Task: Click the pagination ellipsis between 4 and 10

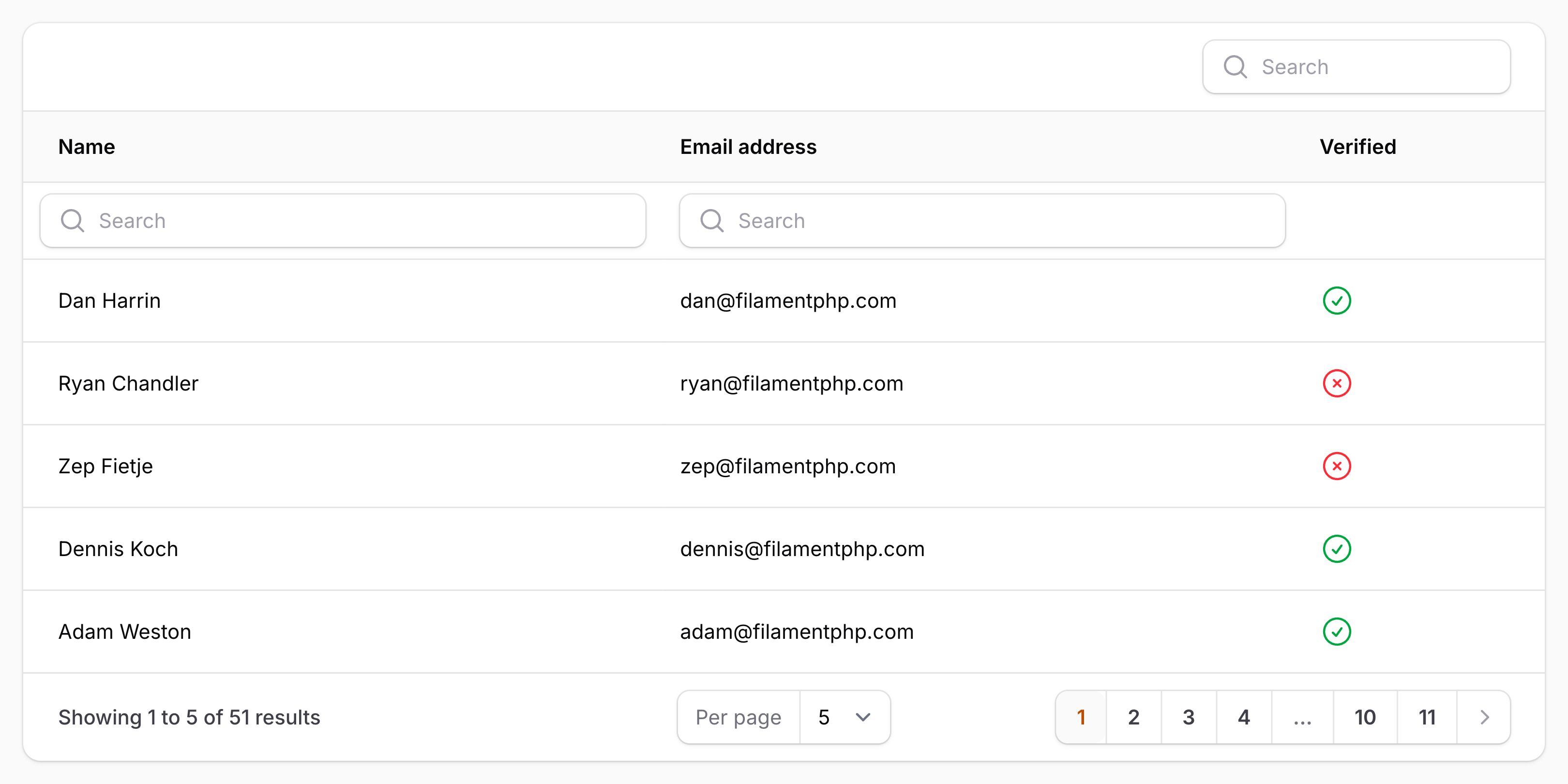Action: tap(1303, 717)
